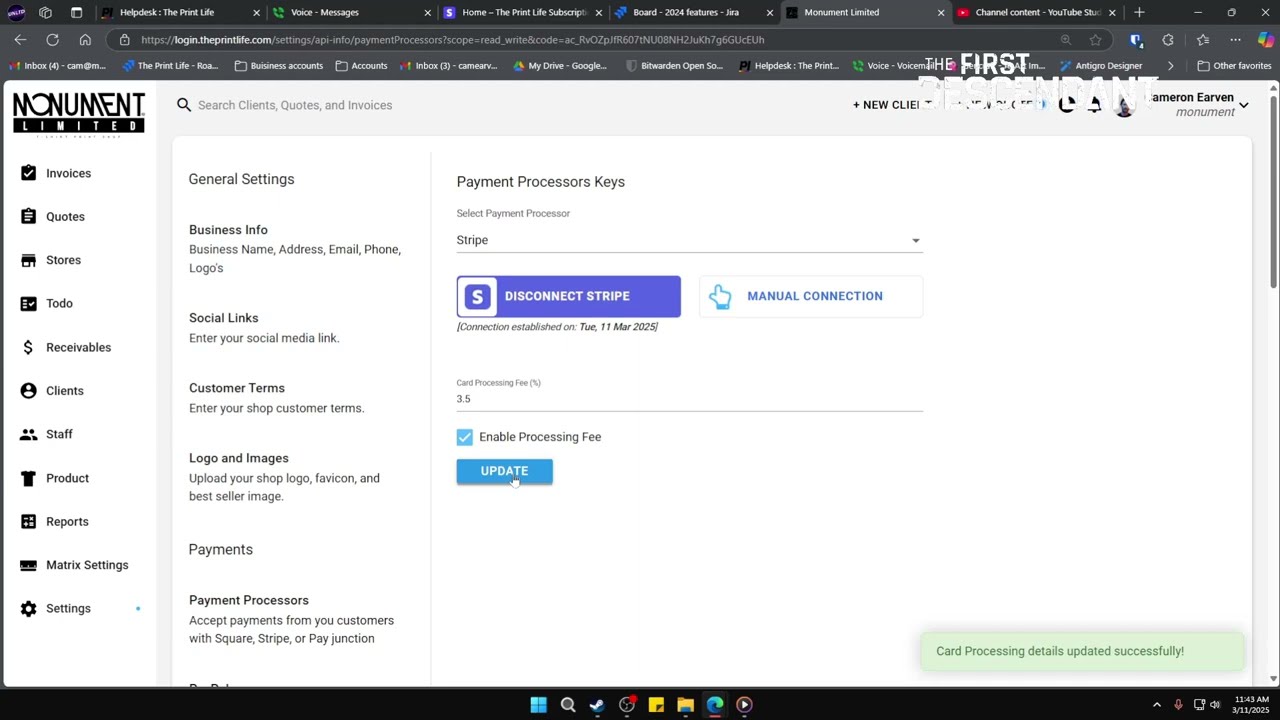Click the taskbar search icon
Screen dimensions: 1280x720
coord(568,705)
